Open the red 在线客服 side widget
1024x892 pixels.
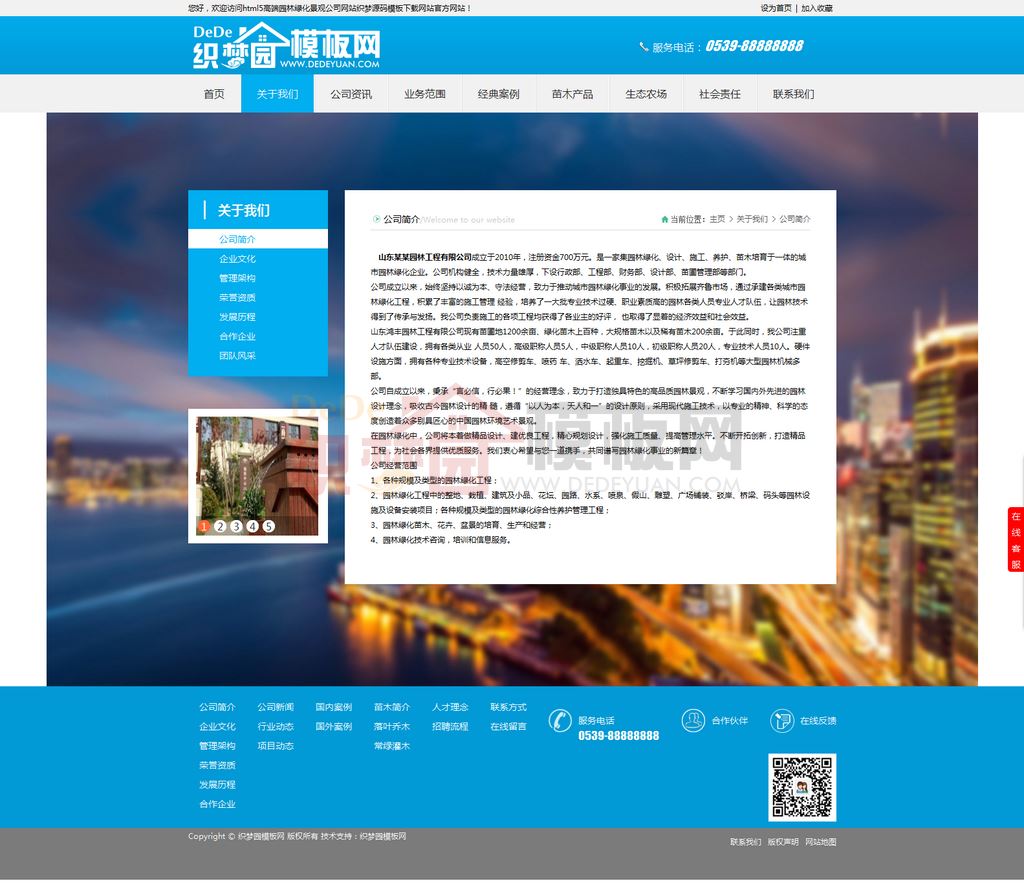[1015, 540]
